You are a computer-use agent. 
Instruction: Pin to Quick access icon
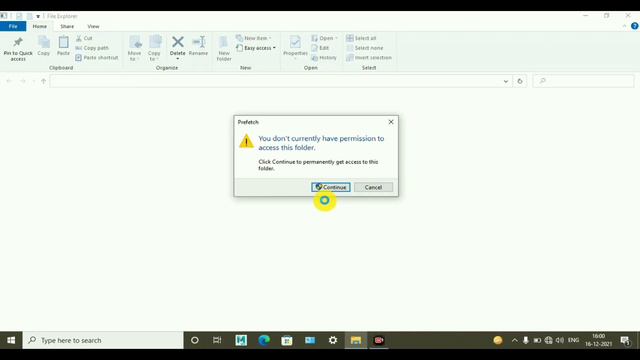pos(18,49)
